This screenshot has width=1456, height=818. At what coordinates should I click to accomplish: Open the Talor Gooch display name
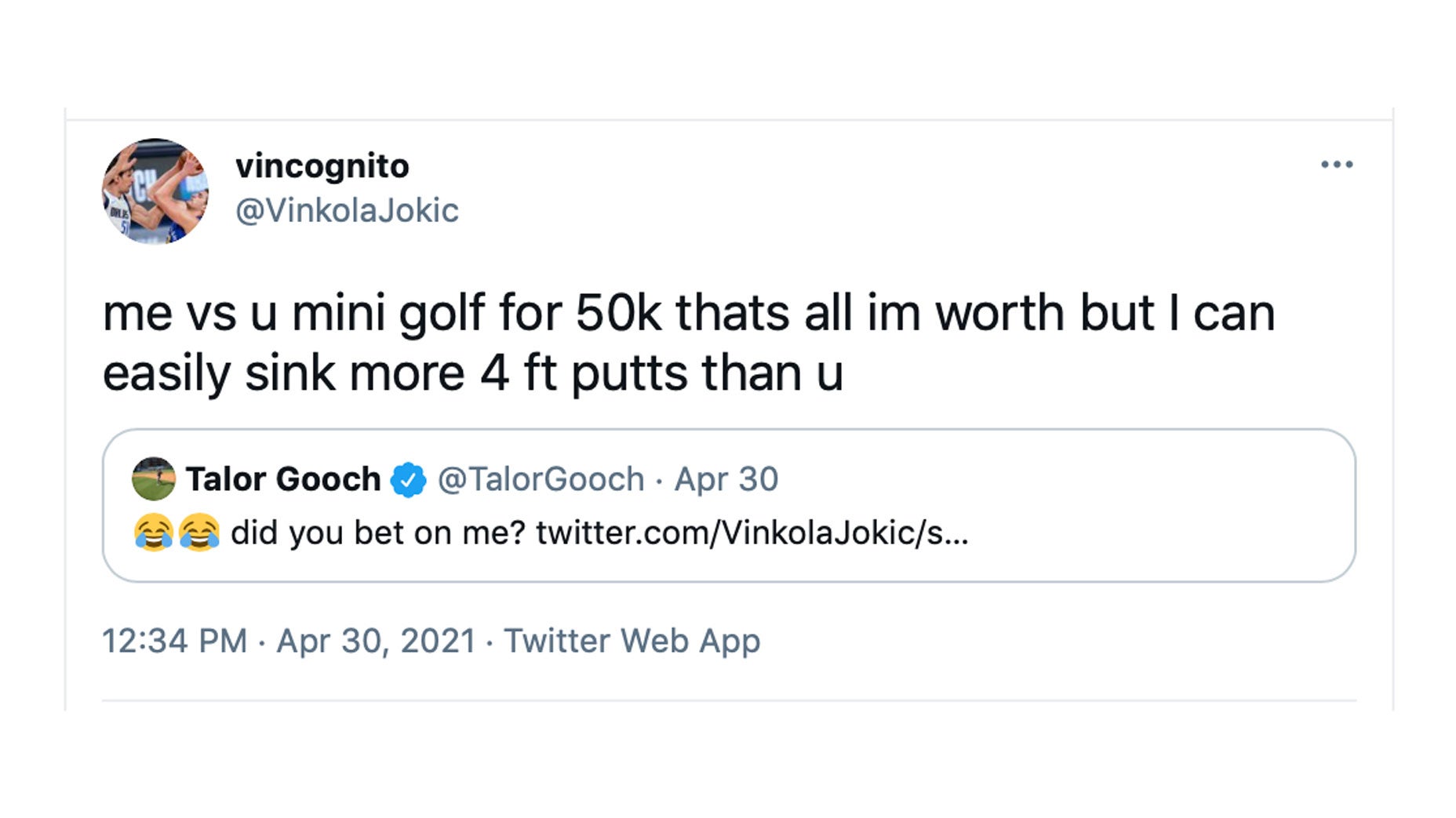(283, 479)
